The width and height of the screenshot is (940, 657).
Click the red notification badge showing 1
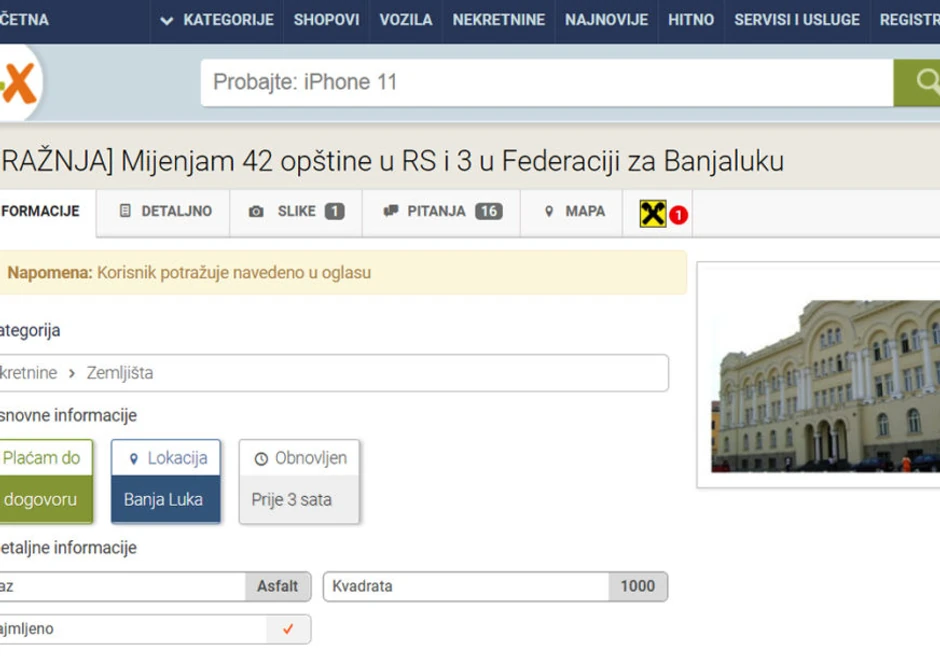678,215
